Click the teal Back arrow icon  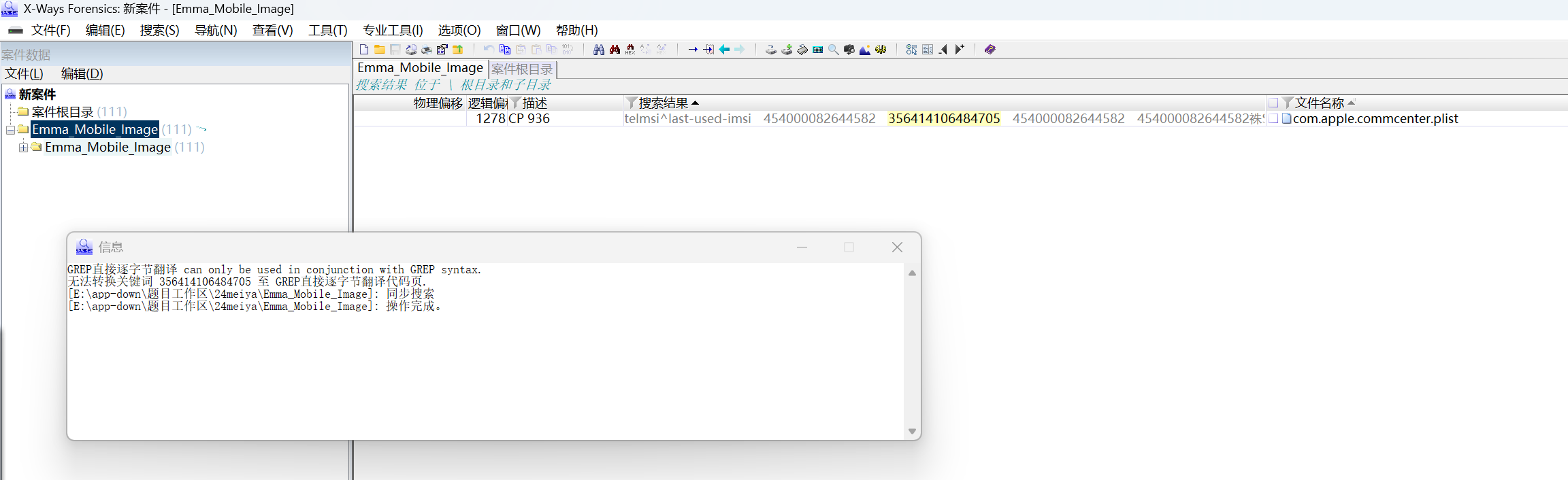724,50
